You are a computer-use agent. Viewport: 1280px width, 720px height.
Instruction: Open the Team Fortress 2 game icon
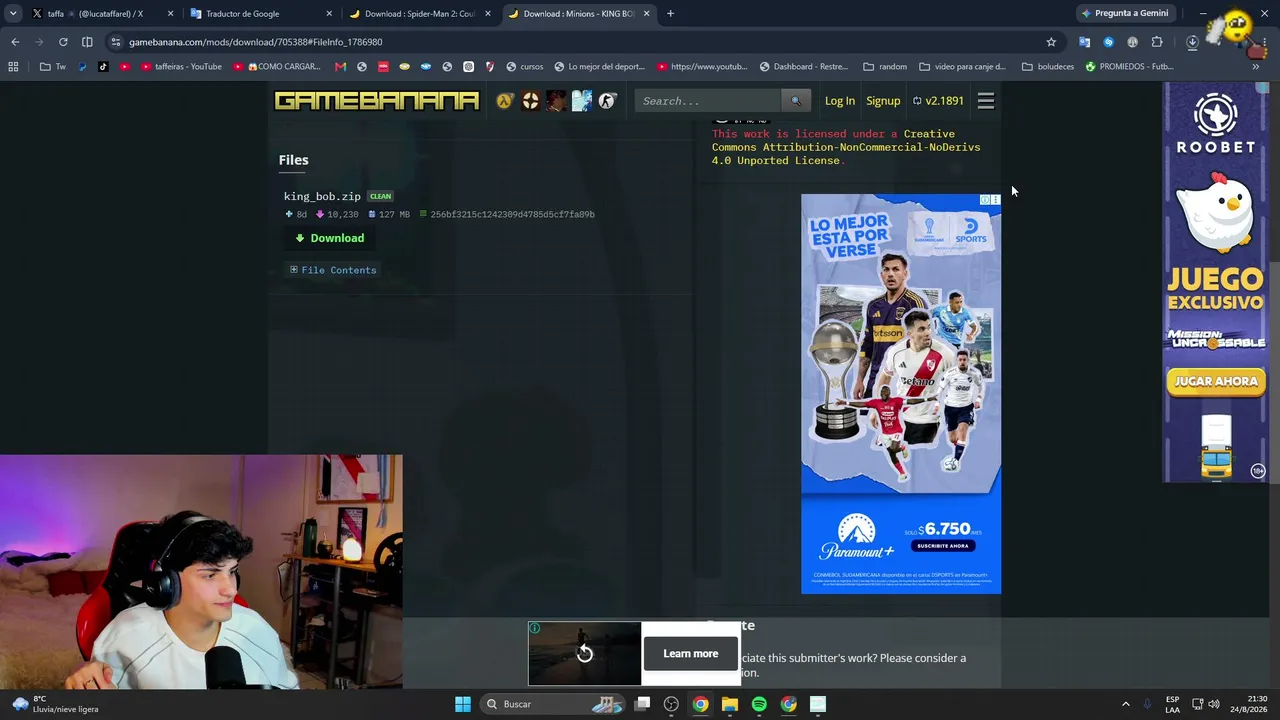[x=530, y=101]
